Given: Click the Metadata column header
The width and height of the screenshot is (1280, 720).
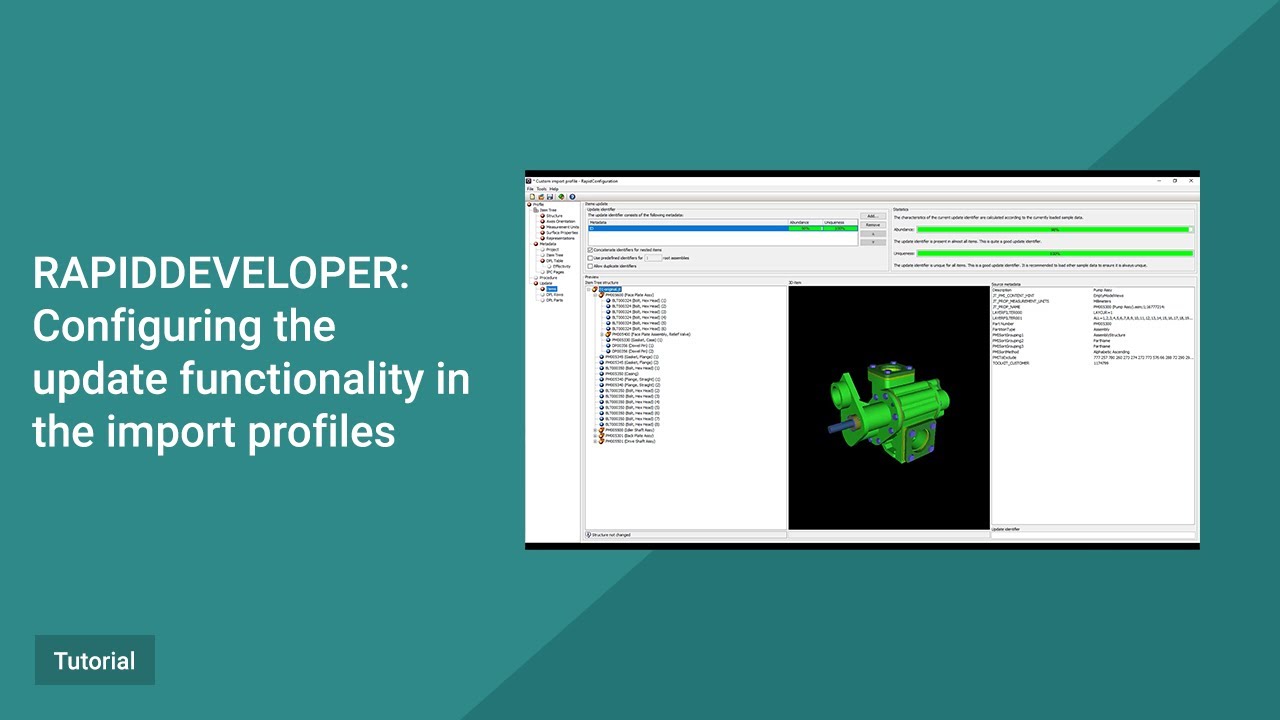Looking at the screenshot, I should [687, 222].
